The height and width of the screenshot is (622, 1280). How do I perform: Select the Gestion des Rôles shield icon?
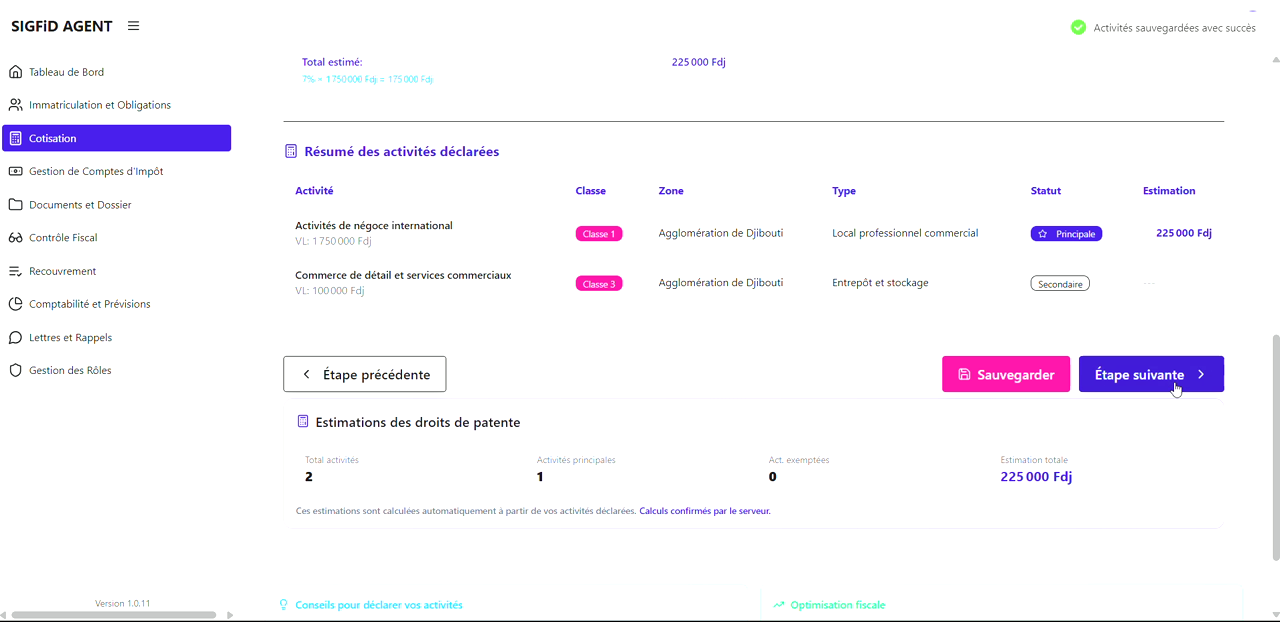(x=14, y=370)
